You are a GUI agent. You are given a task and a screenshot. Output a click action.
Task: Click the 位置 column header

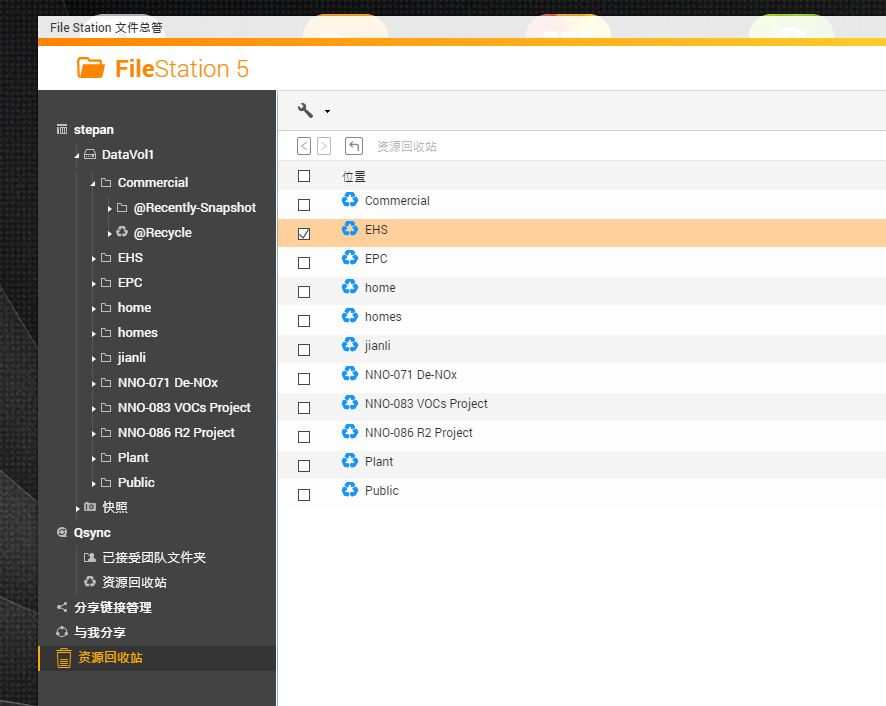[354, 176]
